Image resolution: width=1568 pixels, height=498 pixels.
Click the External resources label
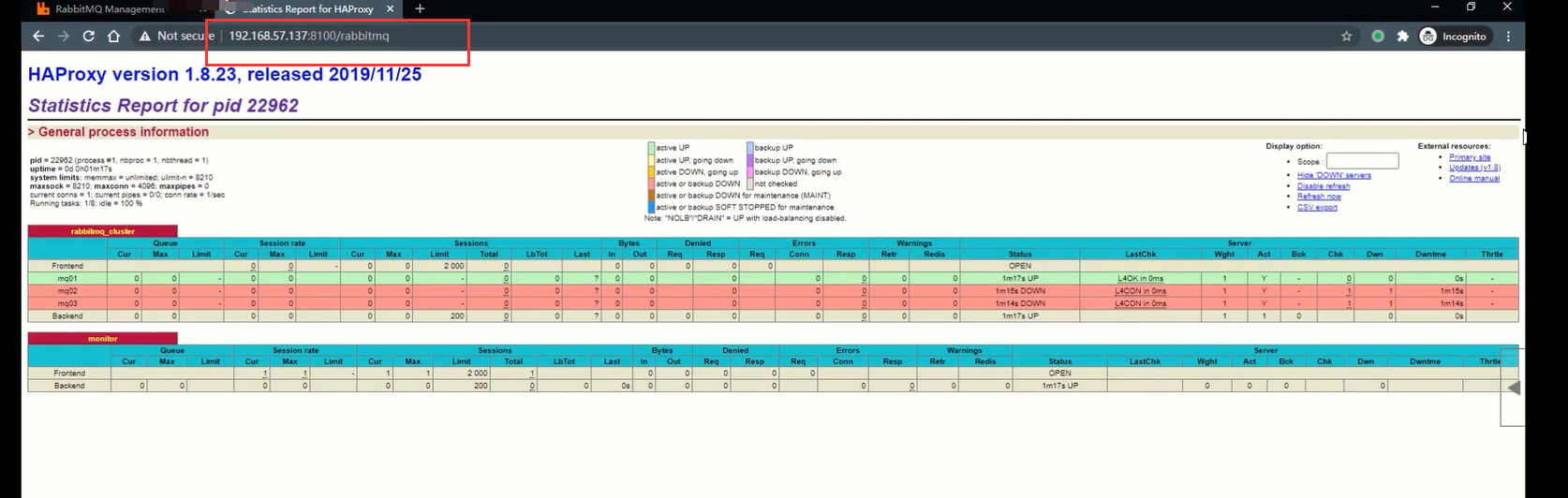tap(1454, 146)
